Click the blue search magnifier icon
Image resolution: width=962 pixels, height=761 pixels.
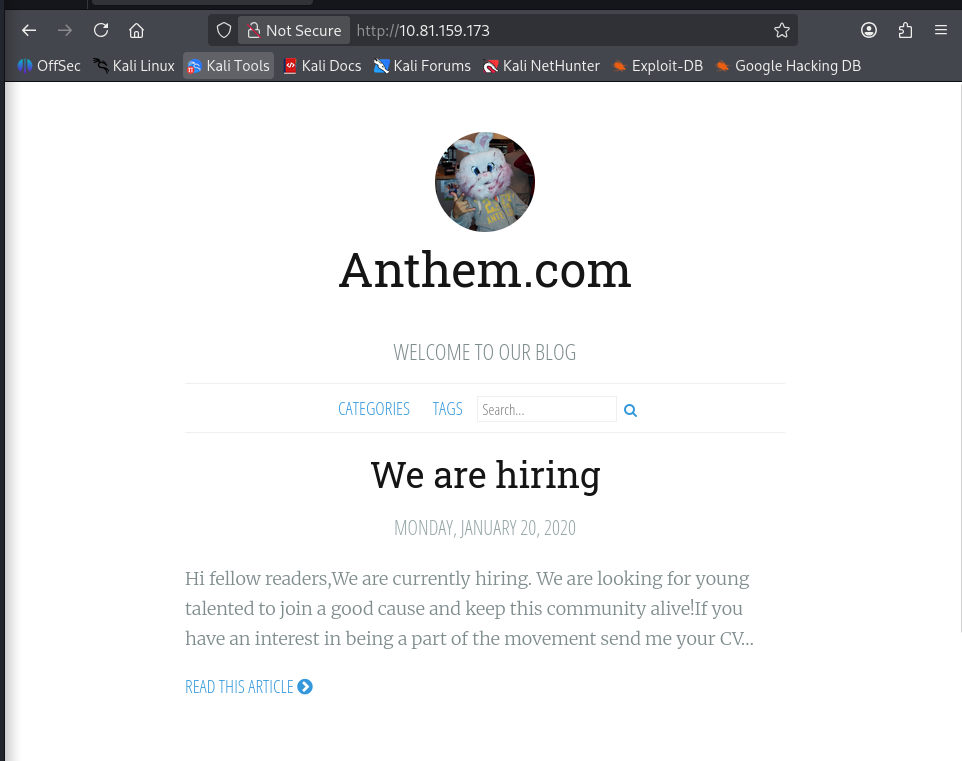tap(631, 410)
